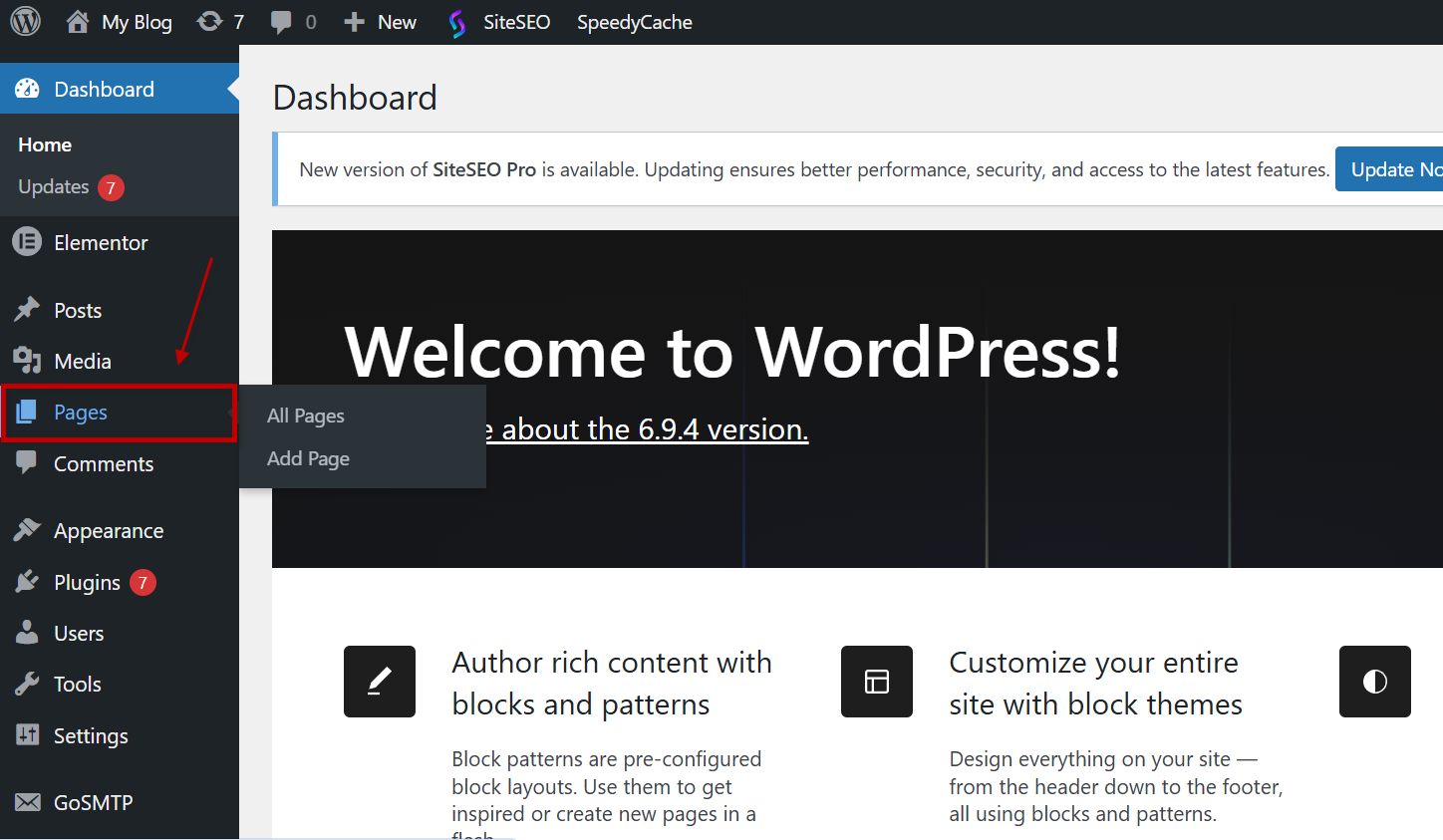Open the 6.9.4 version link

coord(654,429)
